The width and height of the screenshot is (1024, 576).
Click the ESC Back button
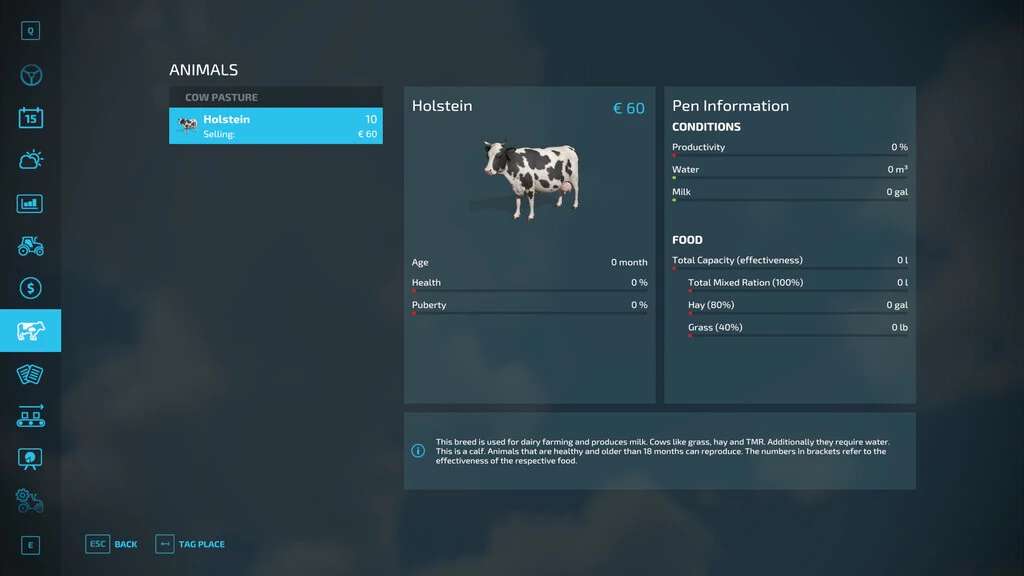[x=112, y=544]
